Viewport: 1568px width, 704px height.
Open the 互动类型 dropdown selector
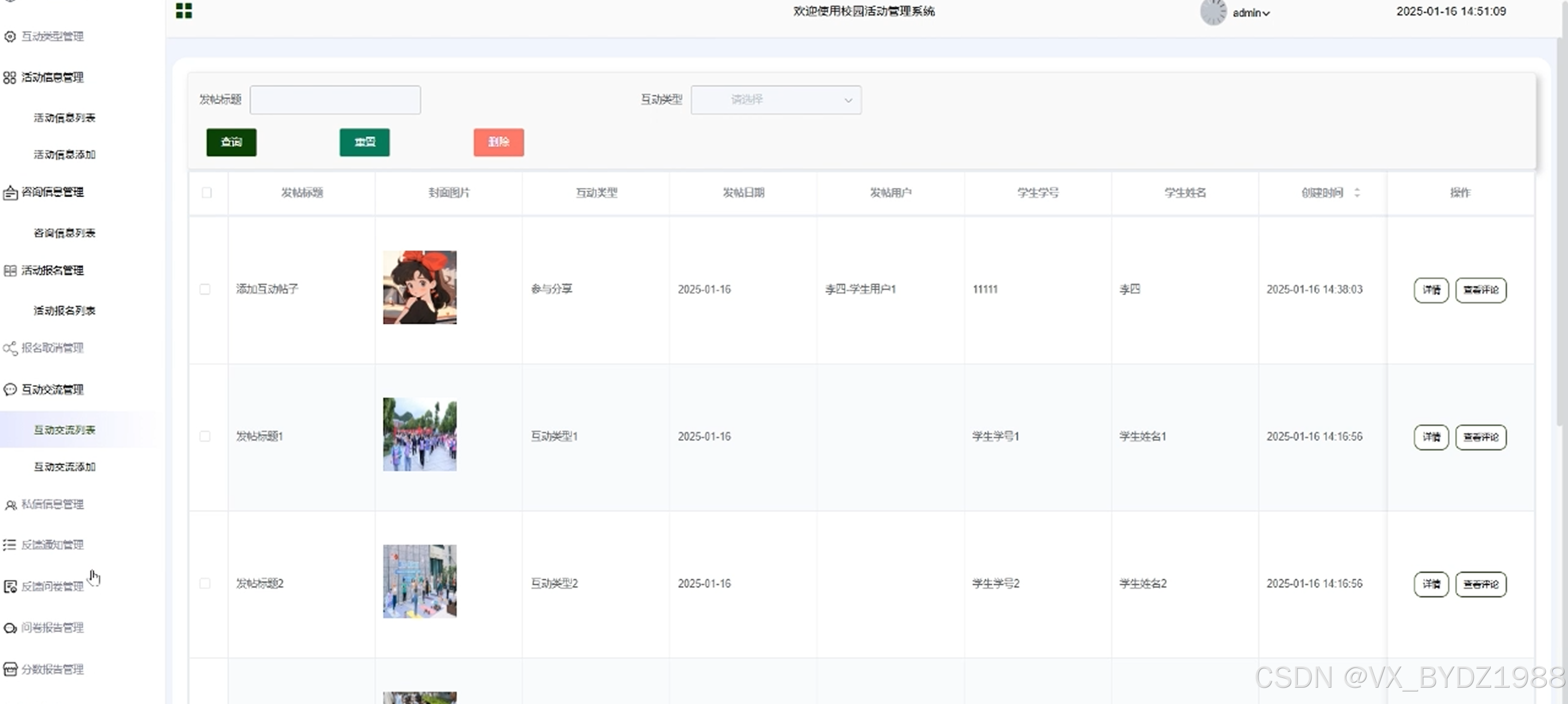tap(776, 100)
